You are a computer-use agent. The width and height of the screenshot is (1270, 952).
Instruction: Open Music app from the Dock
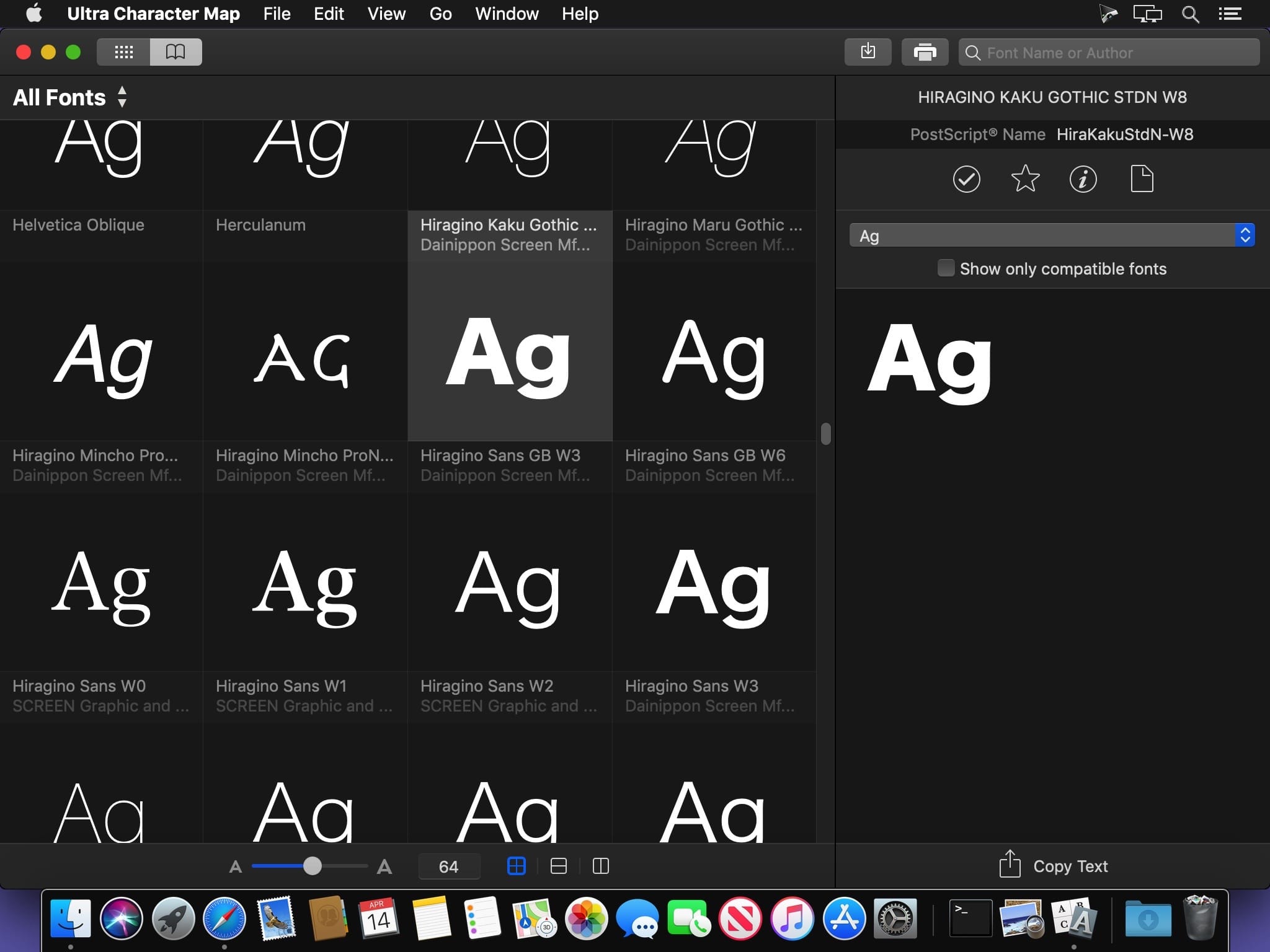click(792, 918)
